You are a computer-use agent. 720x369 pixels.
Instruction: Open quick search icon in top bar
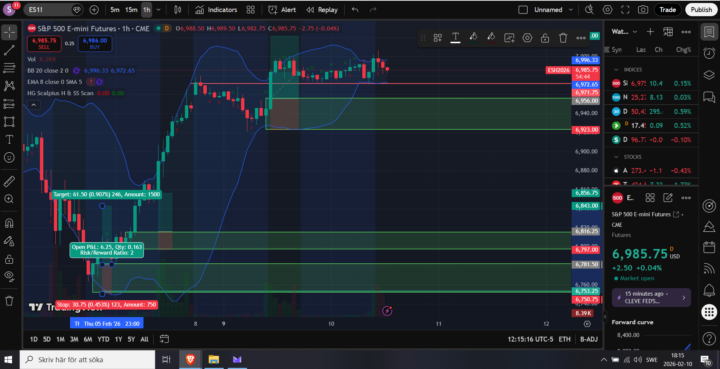(x=589, y=10)
